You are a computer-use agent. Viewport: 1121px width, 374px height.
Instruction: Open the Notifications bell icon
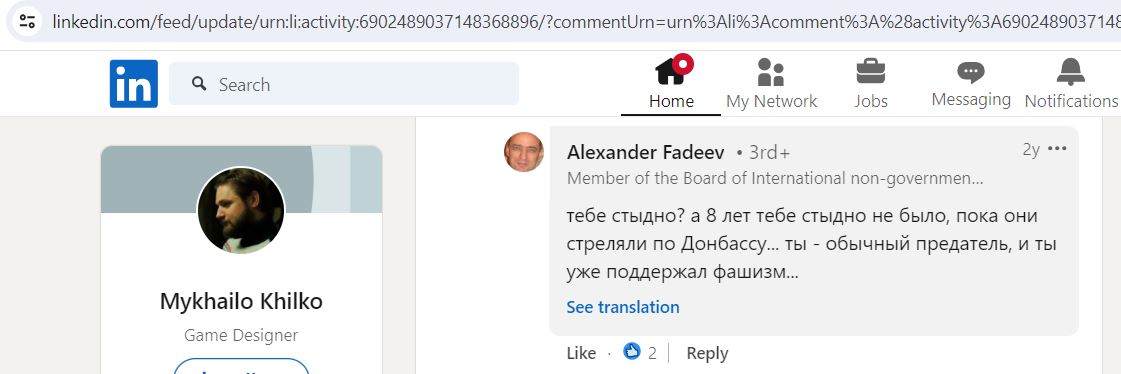point(1070,72)
